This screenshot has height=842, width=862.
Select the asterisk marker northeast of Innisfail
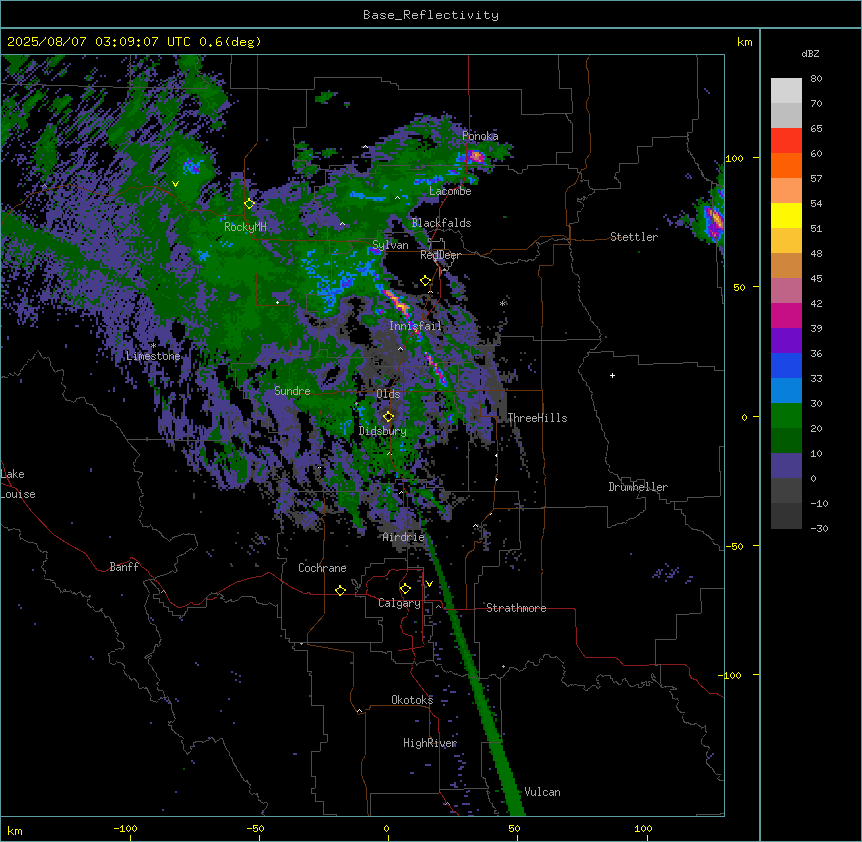click(503, 303)
